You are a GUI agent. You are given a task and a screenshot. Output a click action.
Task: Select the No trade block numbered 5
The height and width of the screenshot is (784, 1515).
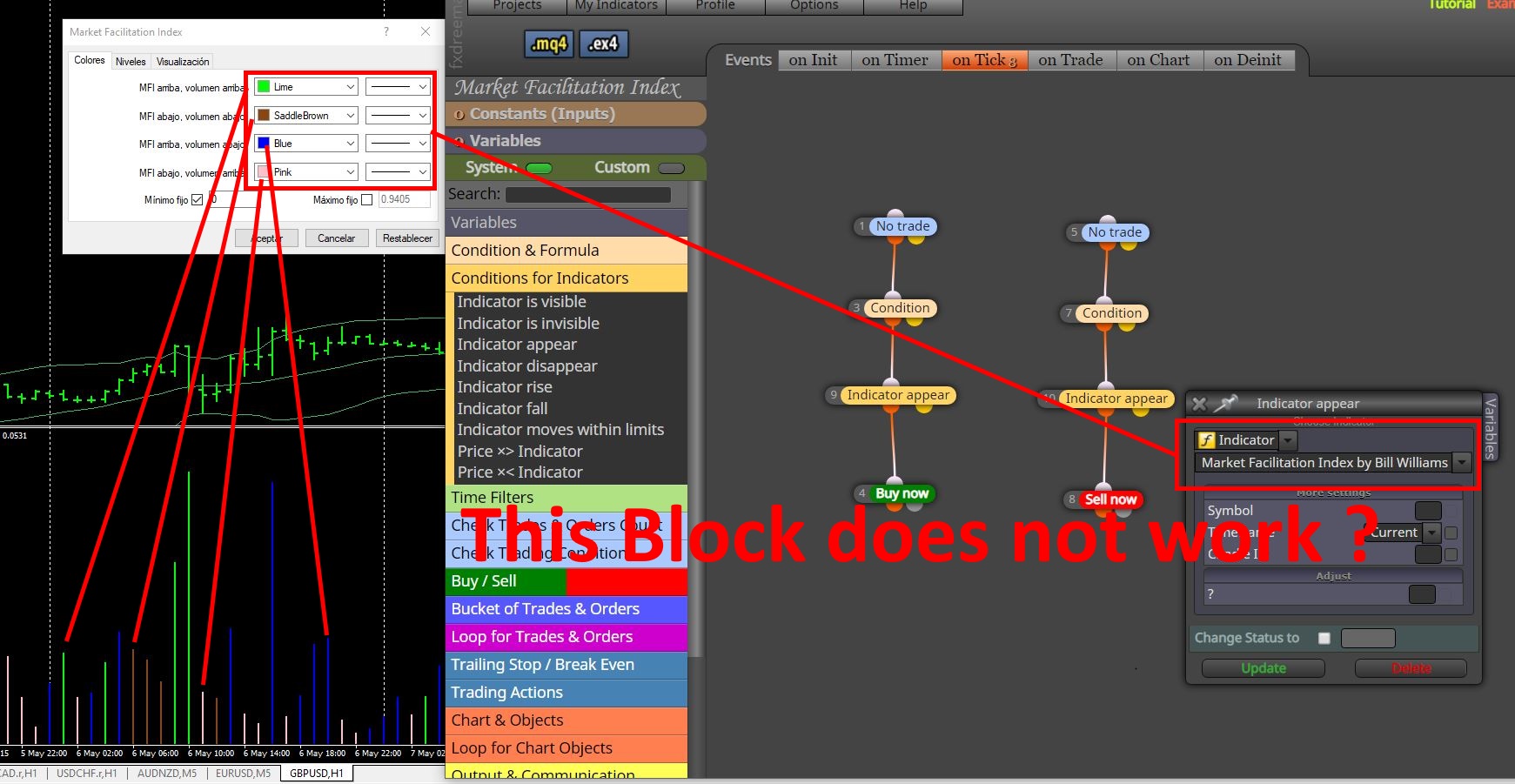tap(1114, 232)
